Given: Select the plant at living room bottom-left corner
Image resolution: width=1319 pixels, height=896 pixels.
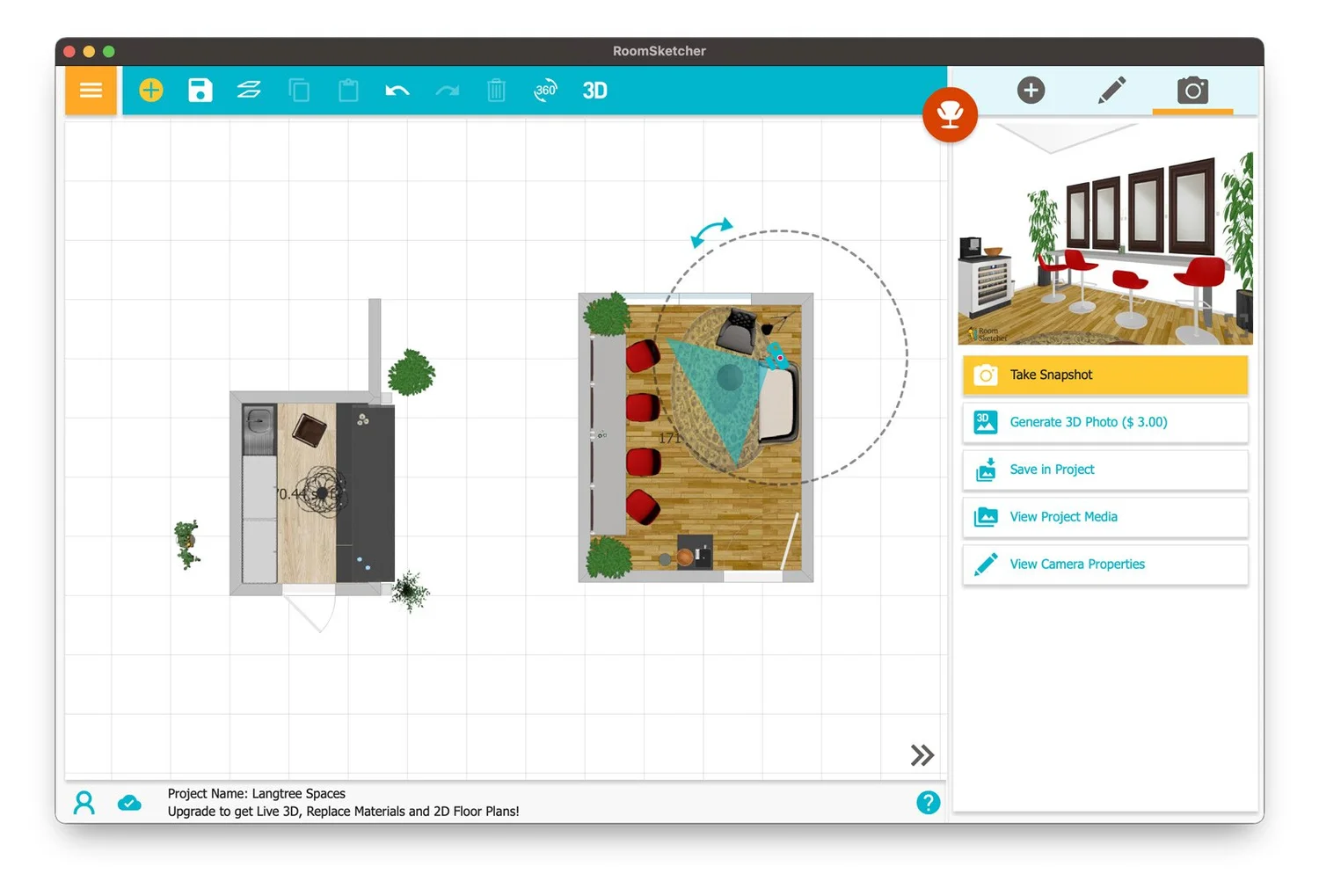Looking at the screenshot, I should tap(608, 557).
